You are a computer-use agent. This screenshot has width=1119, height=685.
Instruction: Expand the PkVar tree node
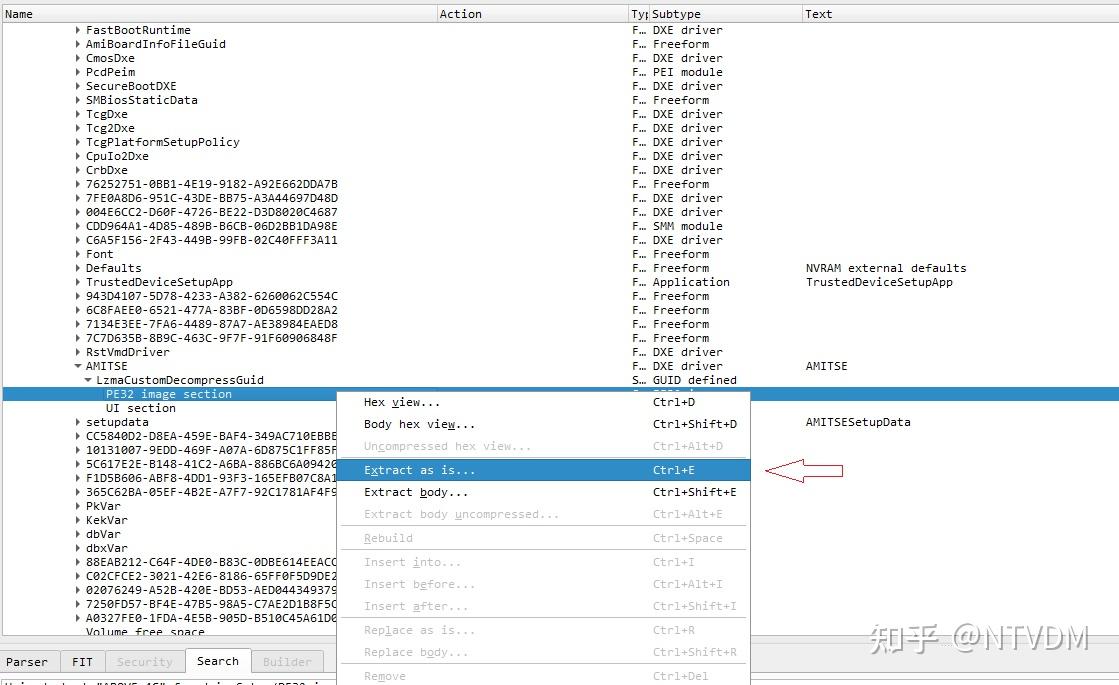coord(78,506)
